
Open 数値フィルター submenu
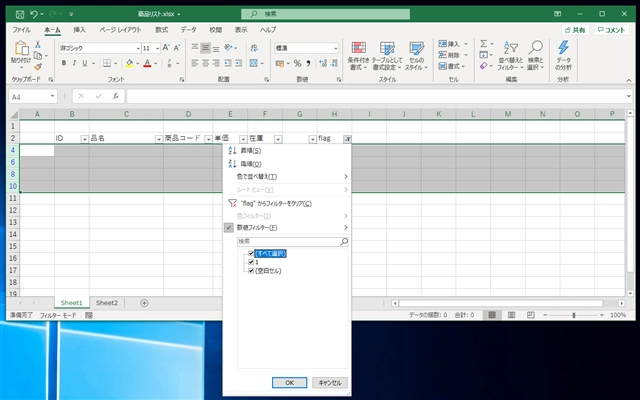tap(287, 227)
